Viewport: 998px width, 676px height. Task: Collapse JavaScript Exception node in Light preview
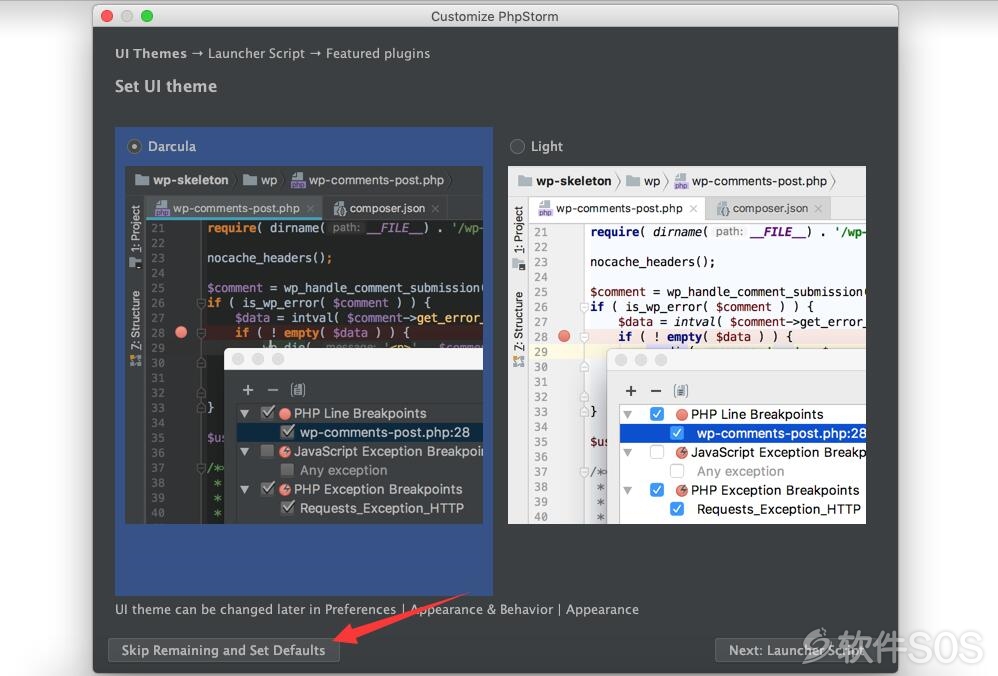pos(628,453)
